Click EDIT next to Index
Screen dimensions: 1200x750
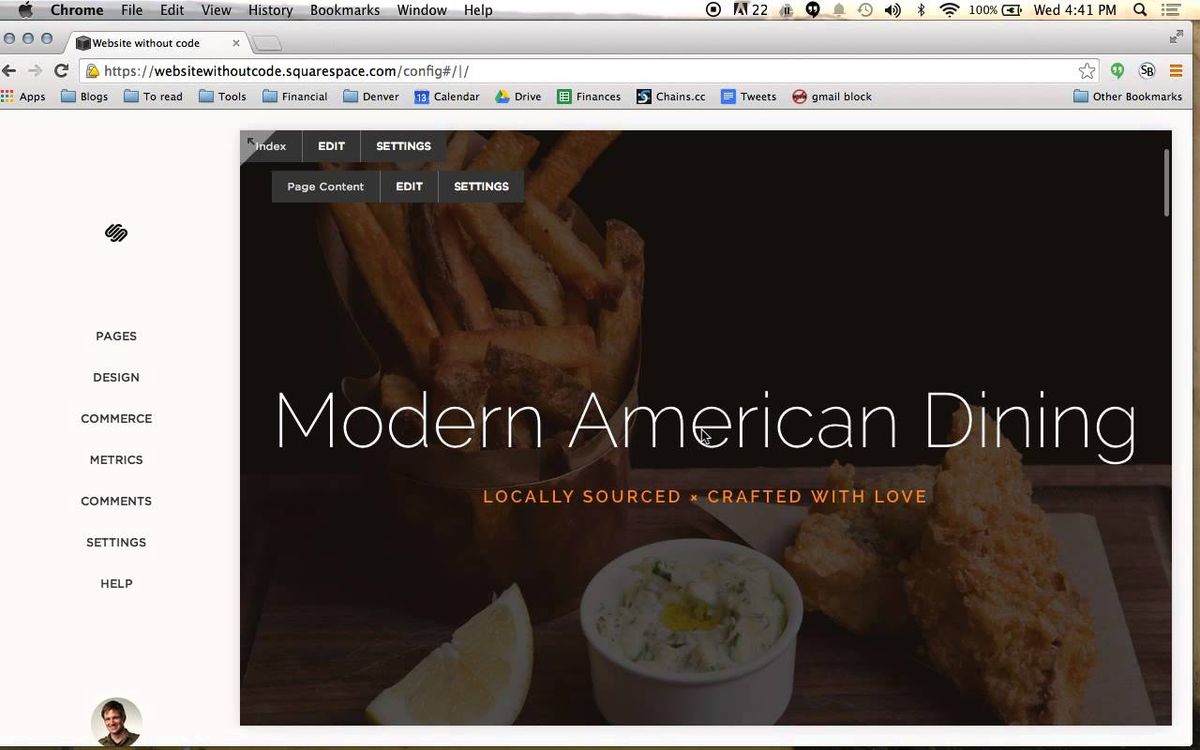click(x=331, y=146)
